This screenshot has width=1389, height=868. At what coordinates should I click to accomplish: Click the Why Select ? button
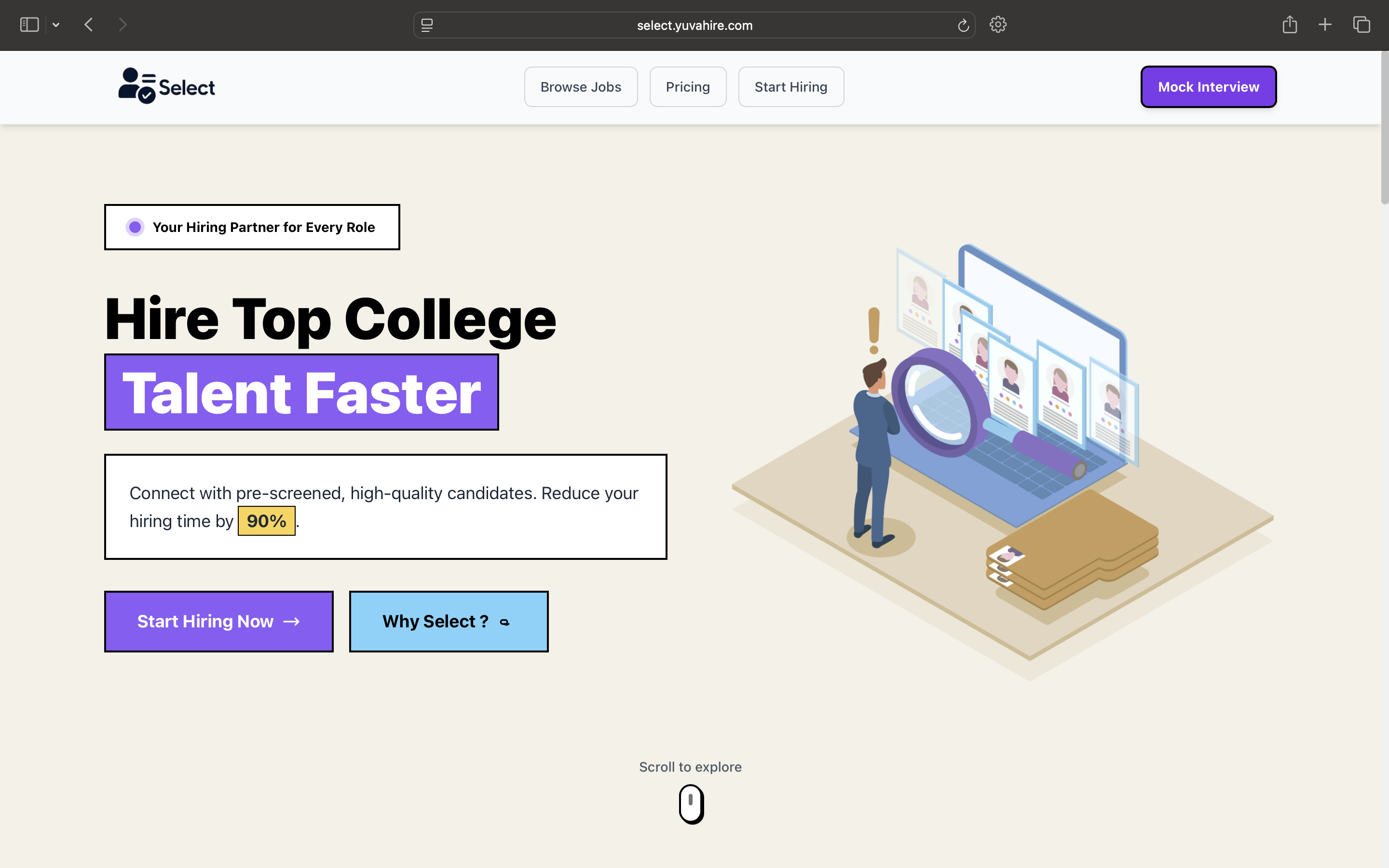[448, 621]
